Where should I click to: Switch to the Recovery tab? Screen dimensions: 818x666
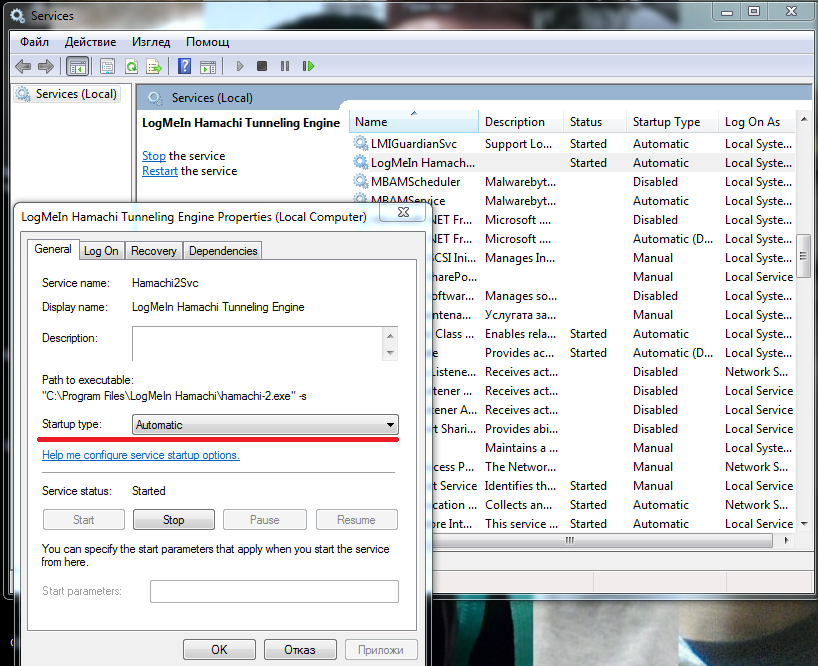pyautogui.click(x=153, y=251)
